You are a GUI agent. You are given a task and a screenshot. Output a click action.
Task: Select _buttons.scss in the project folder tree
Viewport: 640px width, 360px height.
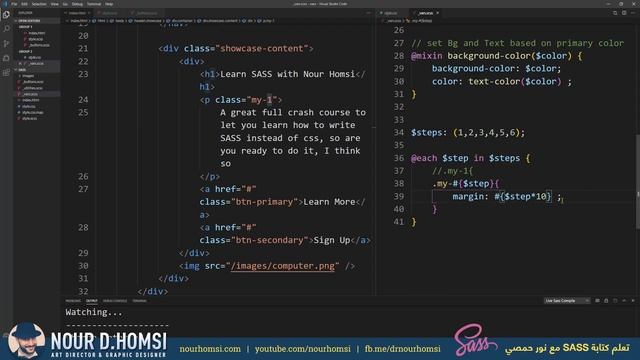coord(33,82)
